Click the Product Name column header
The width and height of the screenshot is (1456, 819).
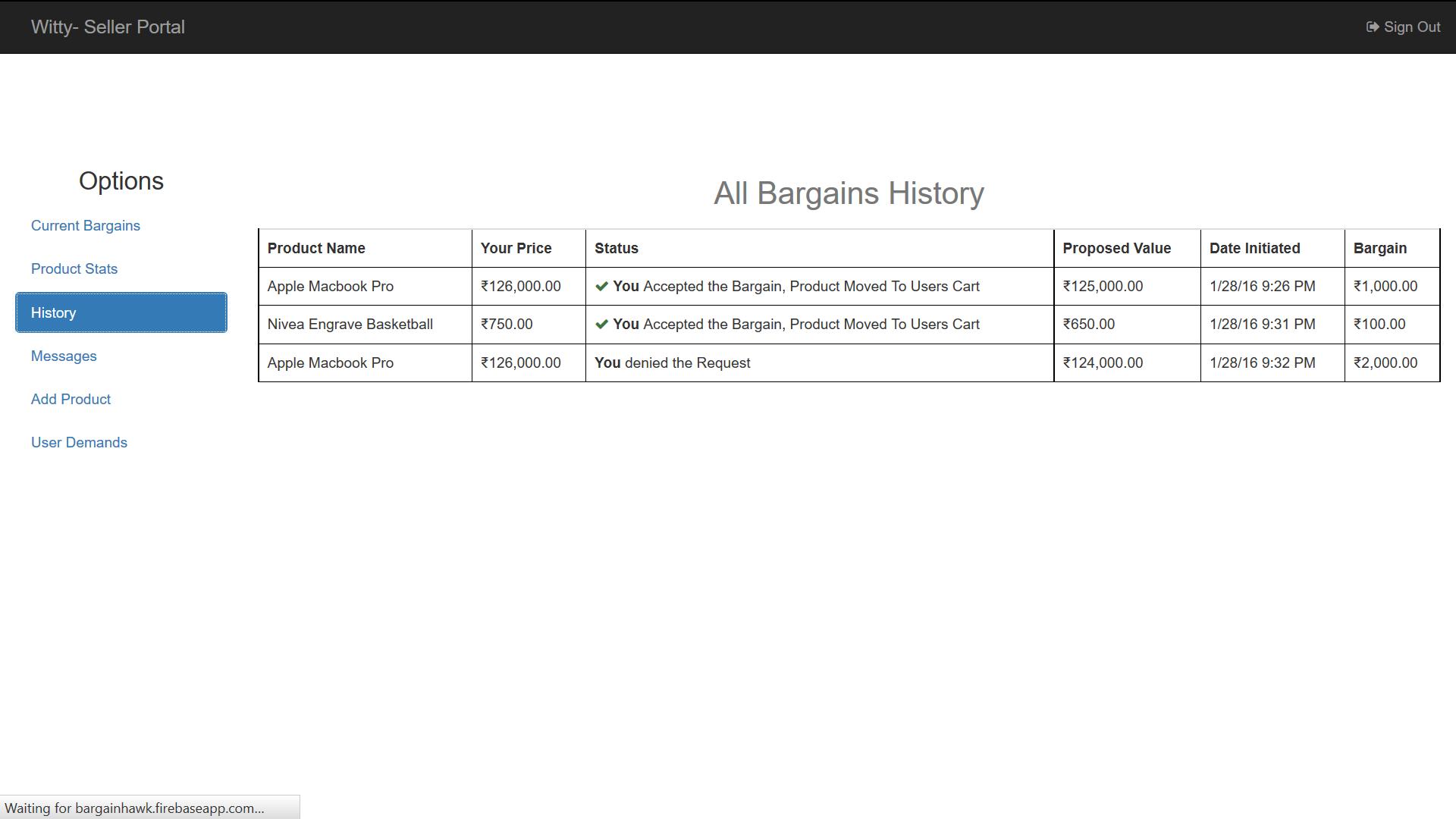click(x=316, y=249)
